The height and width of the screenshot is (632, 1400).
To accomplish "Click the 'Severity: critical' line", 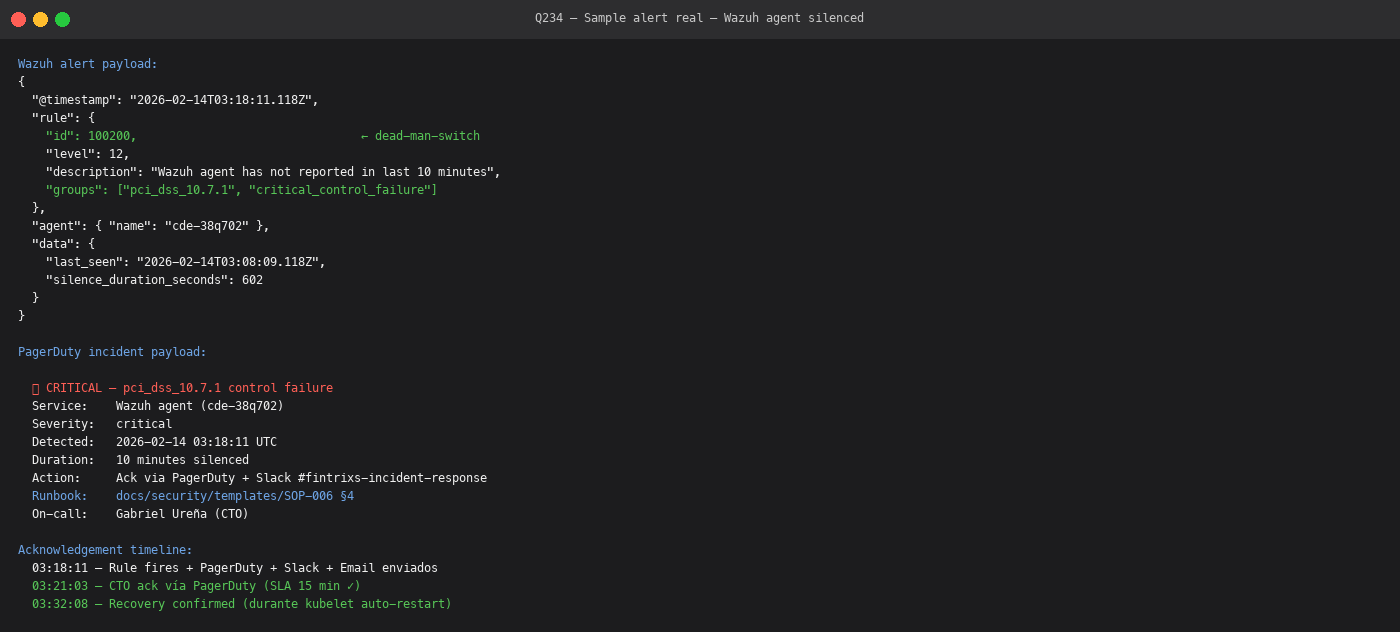I will 102,424.
